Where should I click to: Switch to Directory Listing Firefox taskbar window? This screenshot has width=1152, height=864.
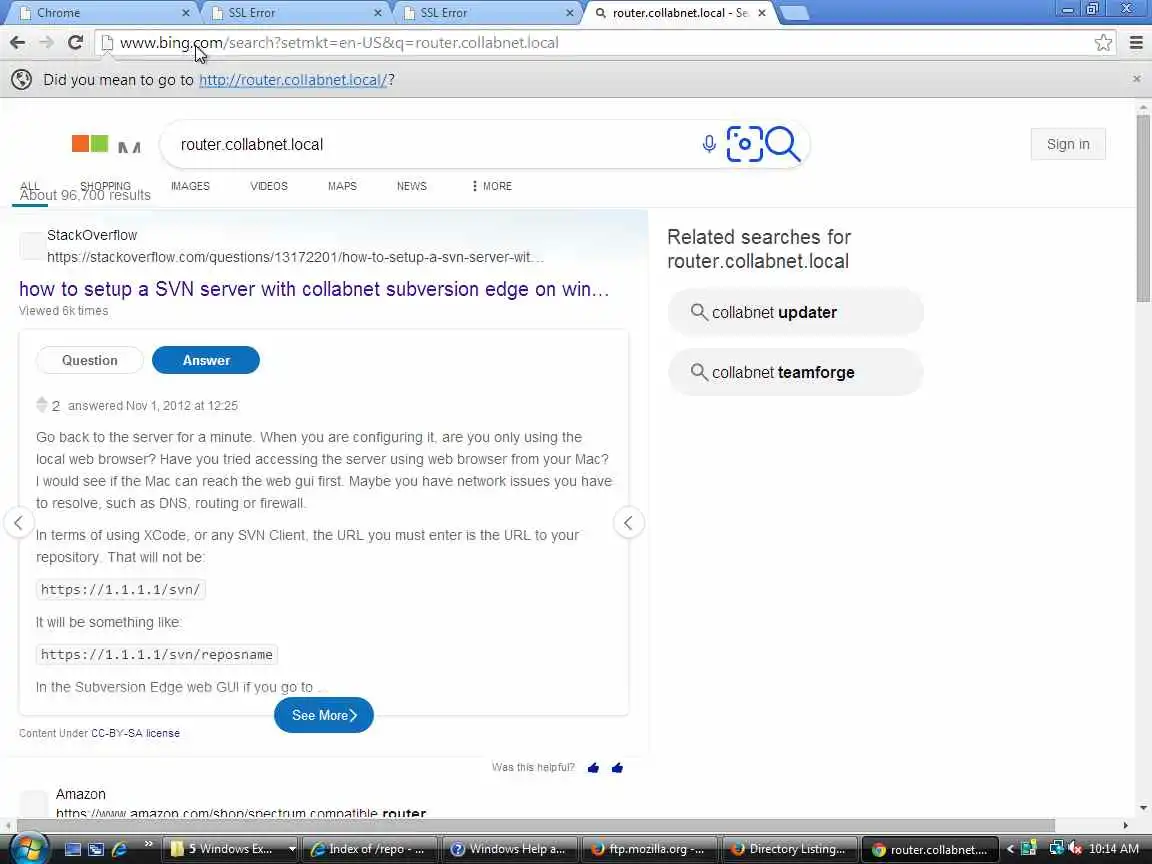tap(789, 849)
